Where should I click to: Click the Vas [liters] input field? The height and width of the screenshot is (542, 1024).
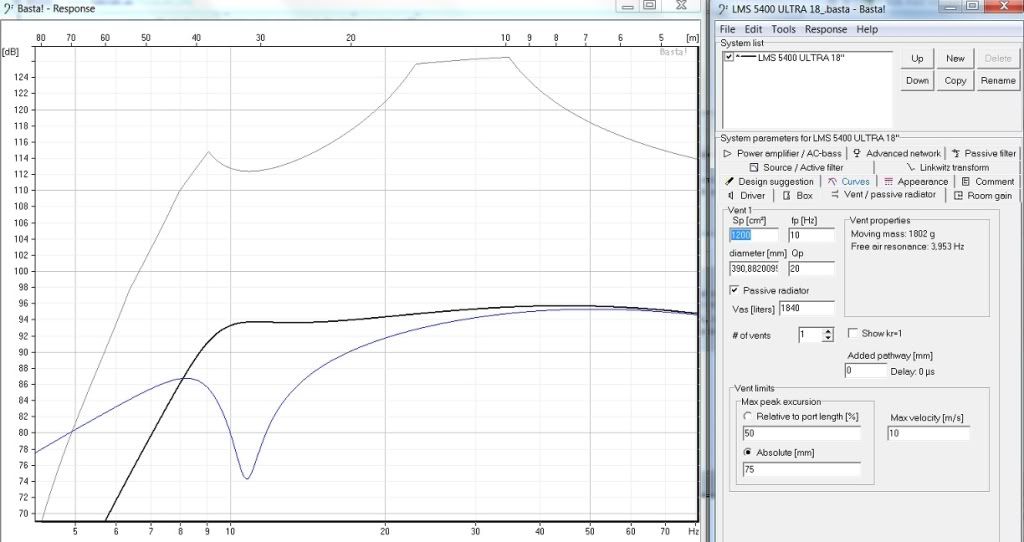(807, 308)
